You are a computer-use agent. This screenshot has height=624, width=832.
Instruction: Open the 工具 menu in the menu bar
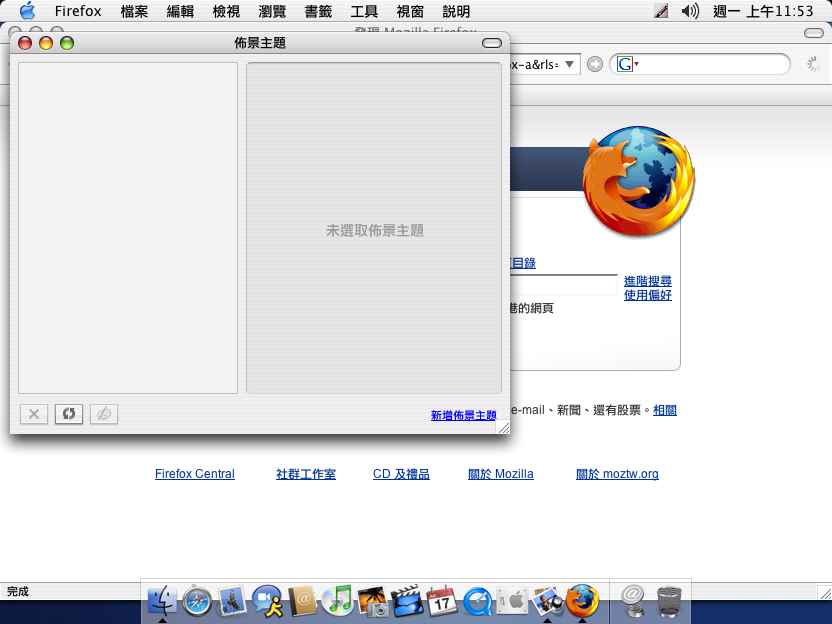point(364,11)
